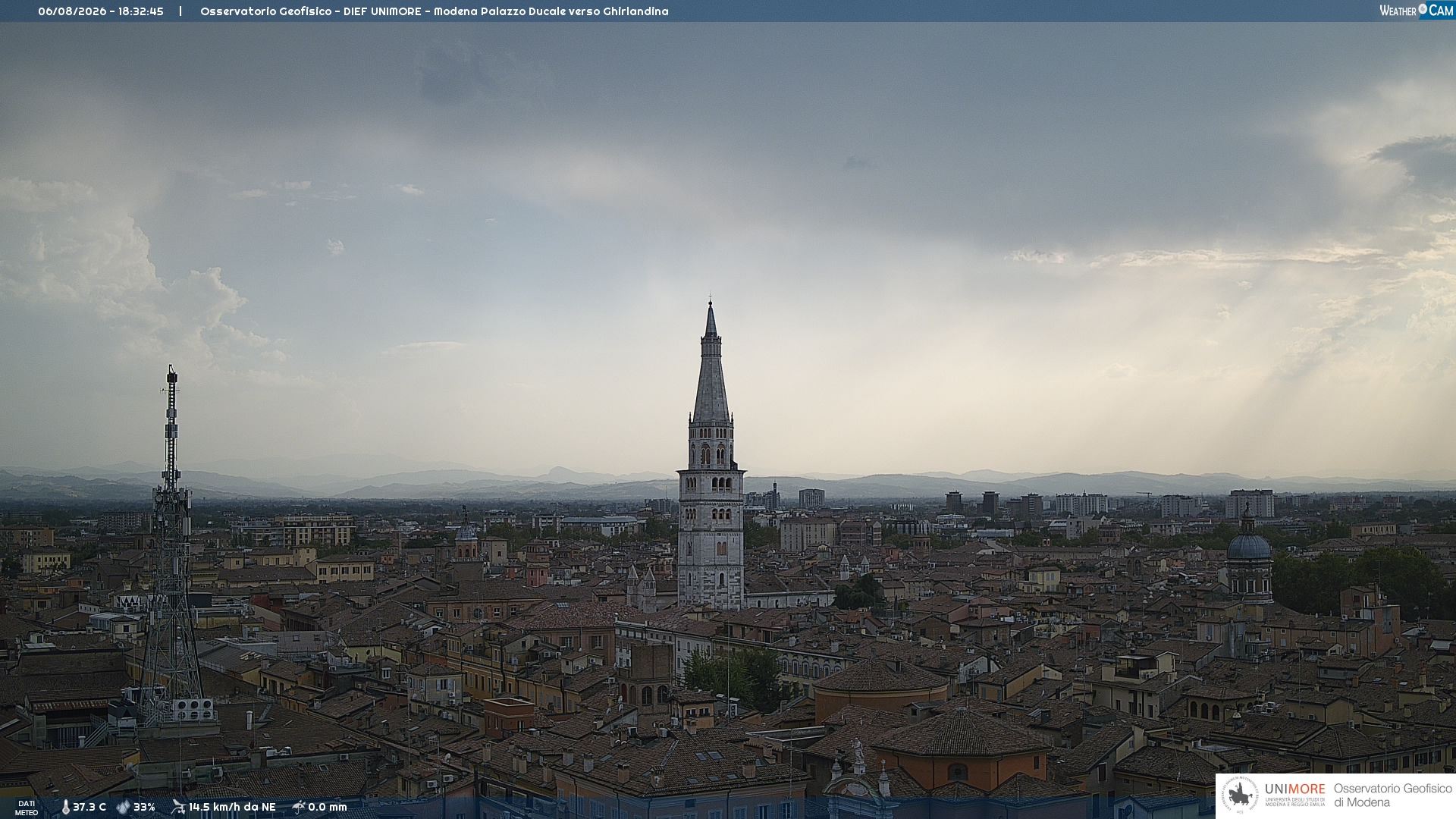Click the rainfall cloud icon

tap(298, 807)
